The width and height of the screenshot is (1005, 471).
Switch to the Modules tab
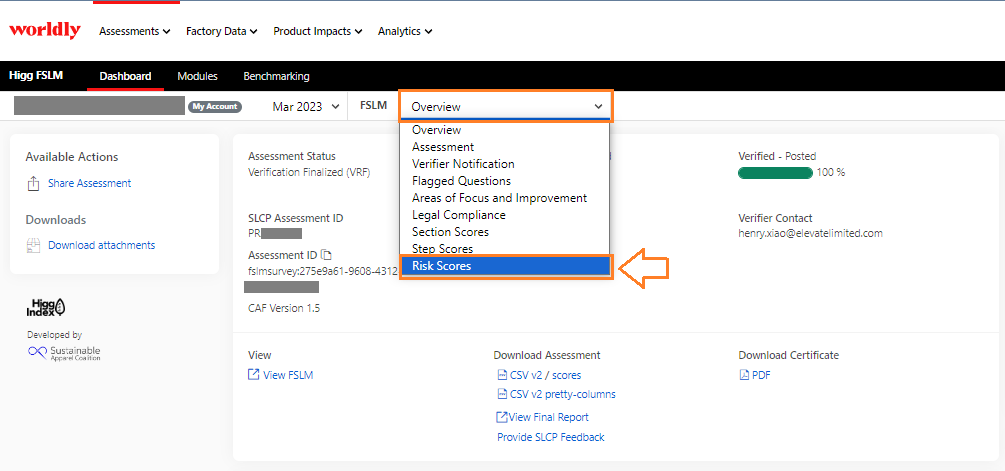[197, 76]
